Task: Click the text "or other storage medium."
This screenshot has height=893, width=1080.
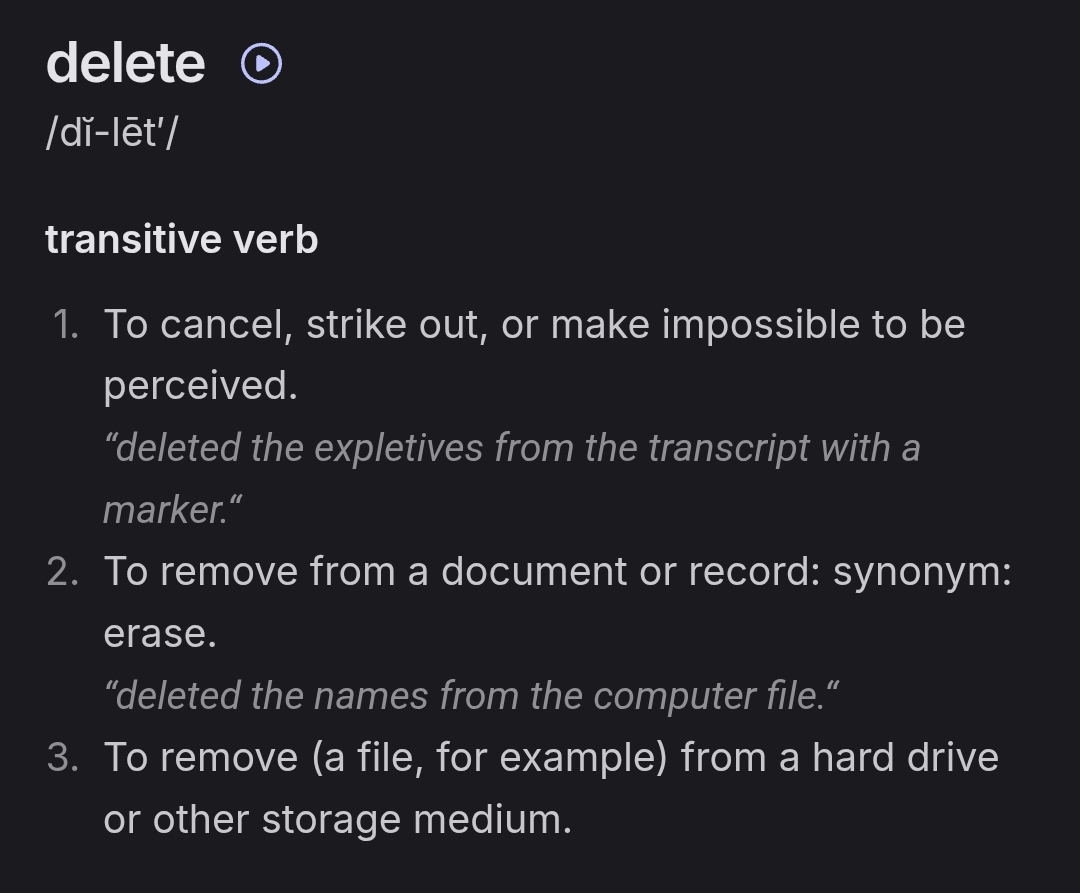Action: pos(337,820)
